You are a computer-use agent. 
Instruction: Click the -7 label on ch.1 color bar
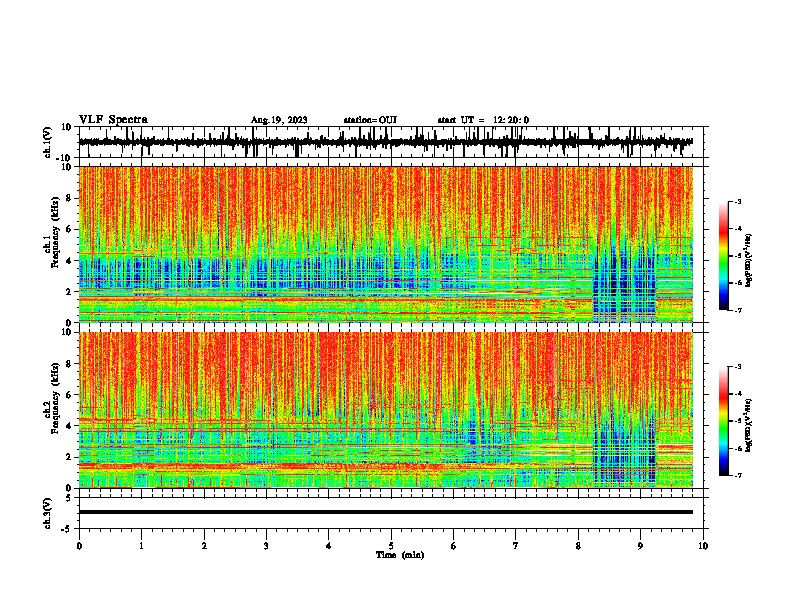[738, 310]
